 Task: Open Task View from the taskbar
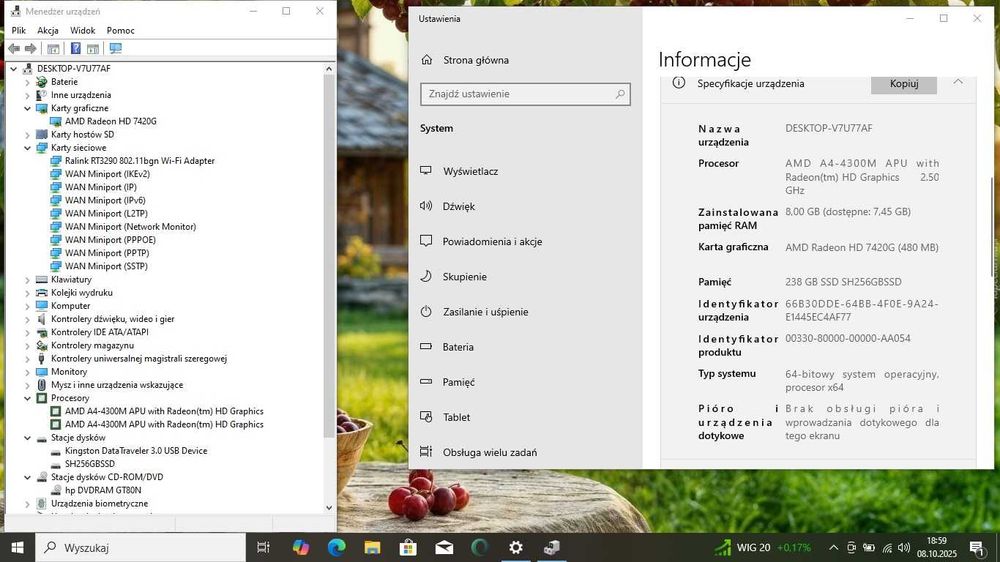point(263,547)
